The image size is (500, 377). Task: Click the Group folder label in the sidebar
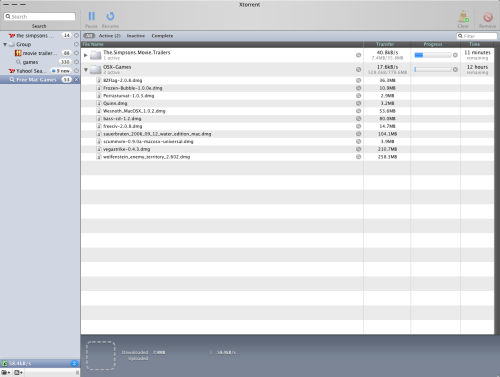click(x=24, y=44)
